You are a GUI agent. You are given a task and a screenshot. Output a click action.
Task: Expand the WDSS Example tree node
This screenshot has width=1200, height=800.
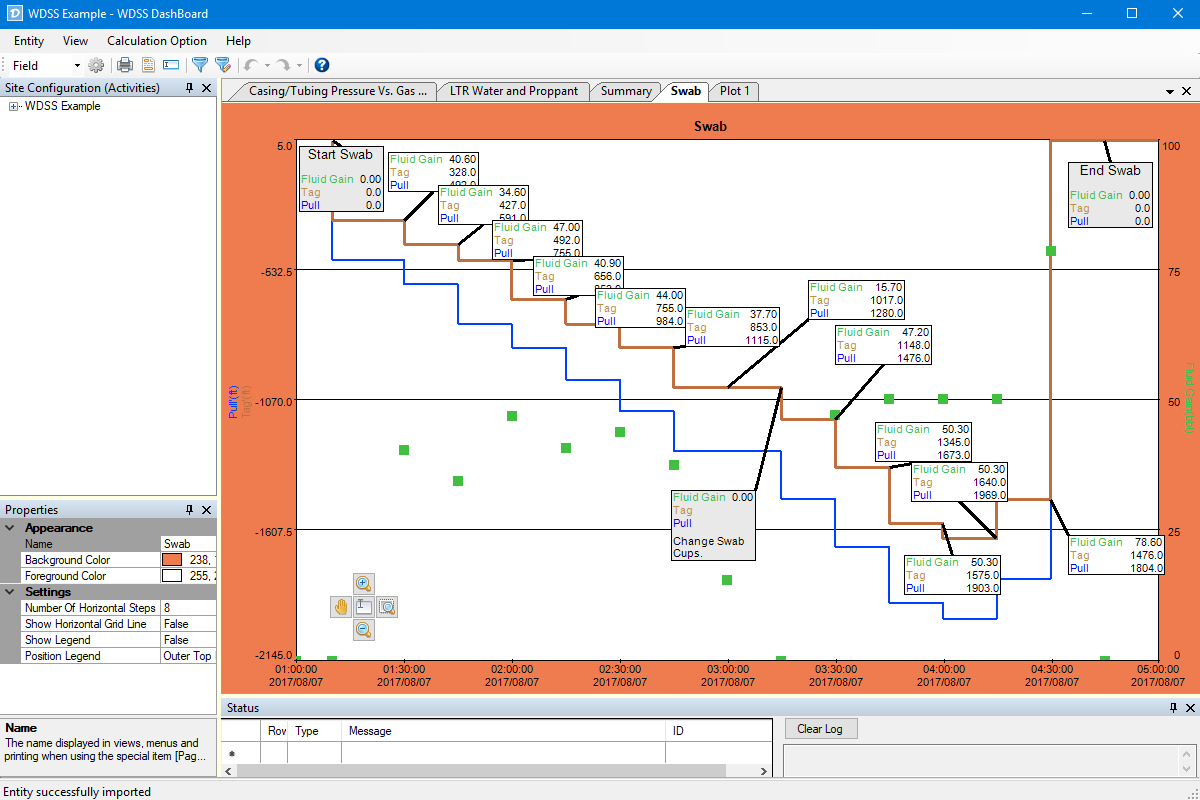point(14,106)
